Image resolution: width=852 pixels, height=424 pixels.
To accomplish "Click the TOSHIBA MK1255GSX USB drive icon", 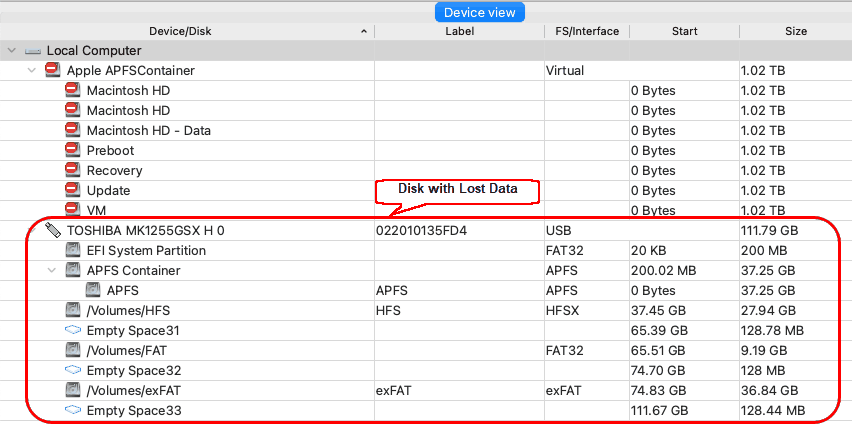I will click(53, 230).
